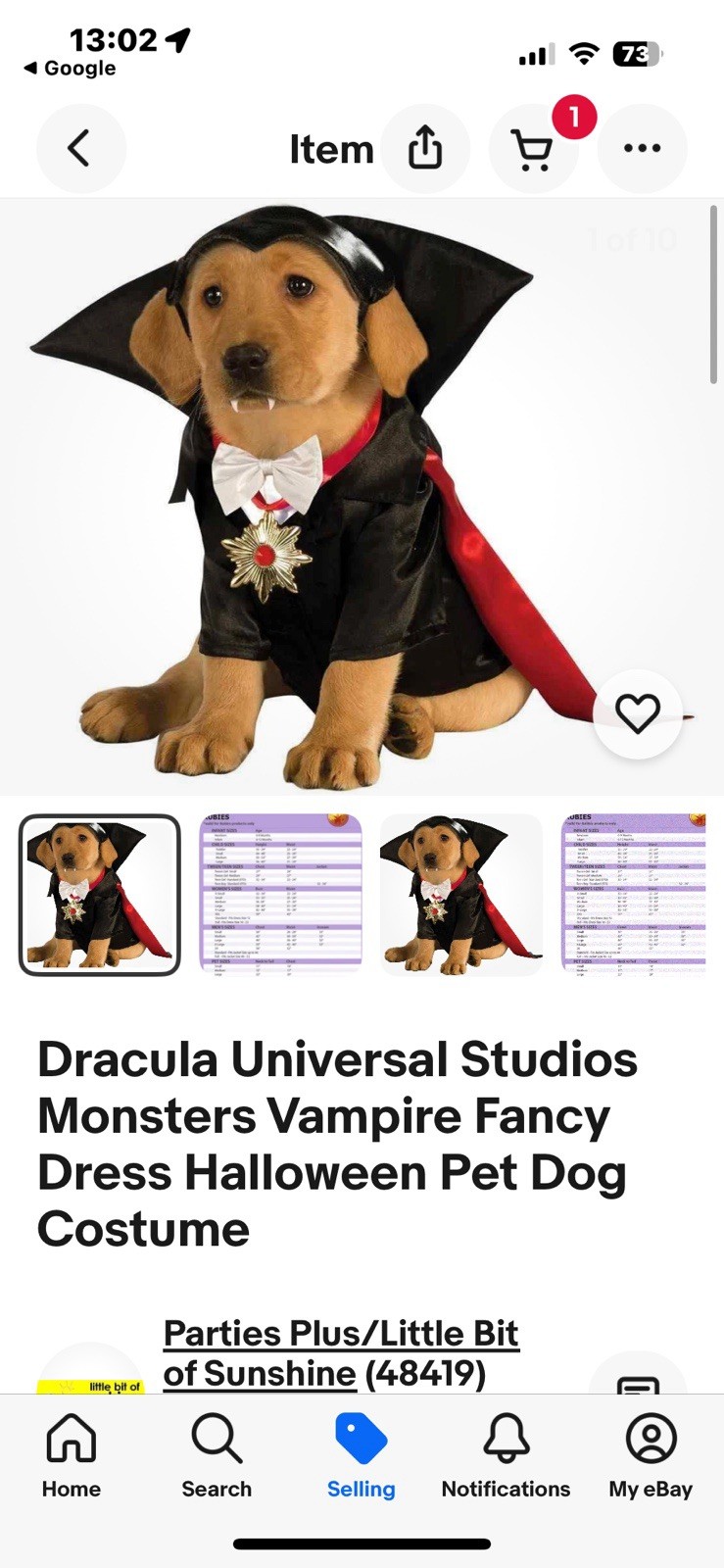Open the three-dot more options menu
This screenshot has height=1568, width=724.
pos(642,149)
